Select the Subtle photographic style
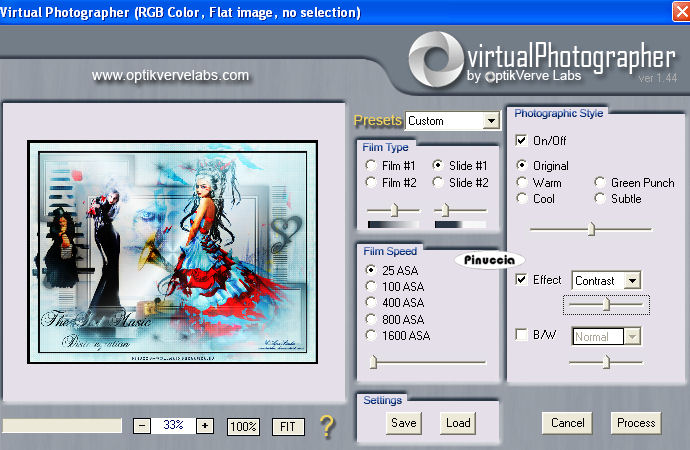Screen dimensions: 690x450 [x=599, y=198]
